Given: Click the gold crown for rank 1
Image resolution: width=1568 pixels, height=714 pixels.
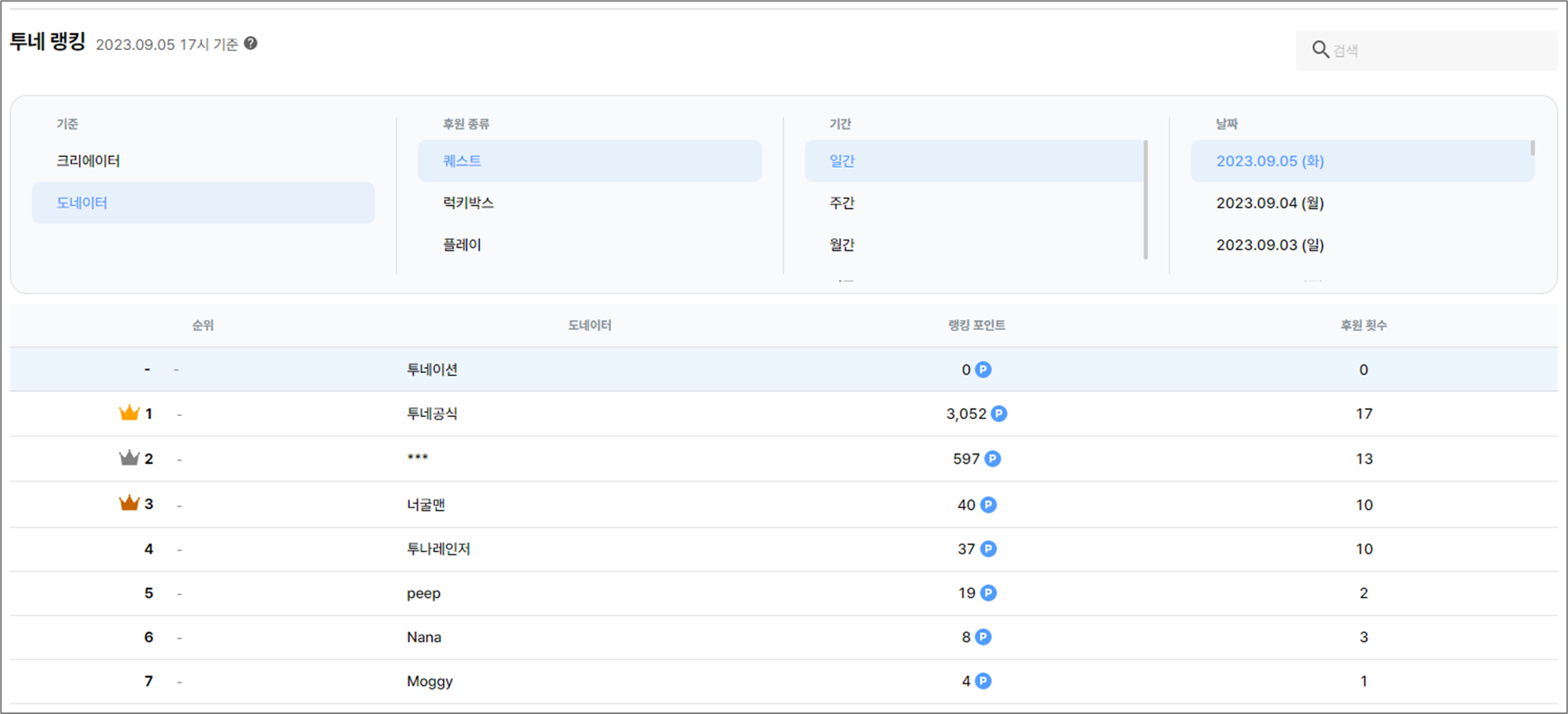Looking at the screenshot, I should (129, 413).
